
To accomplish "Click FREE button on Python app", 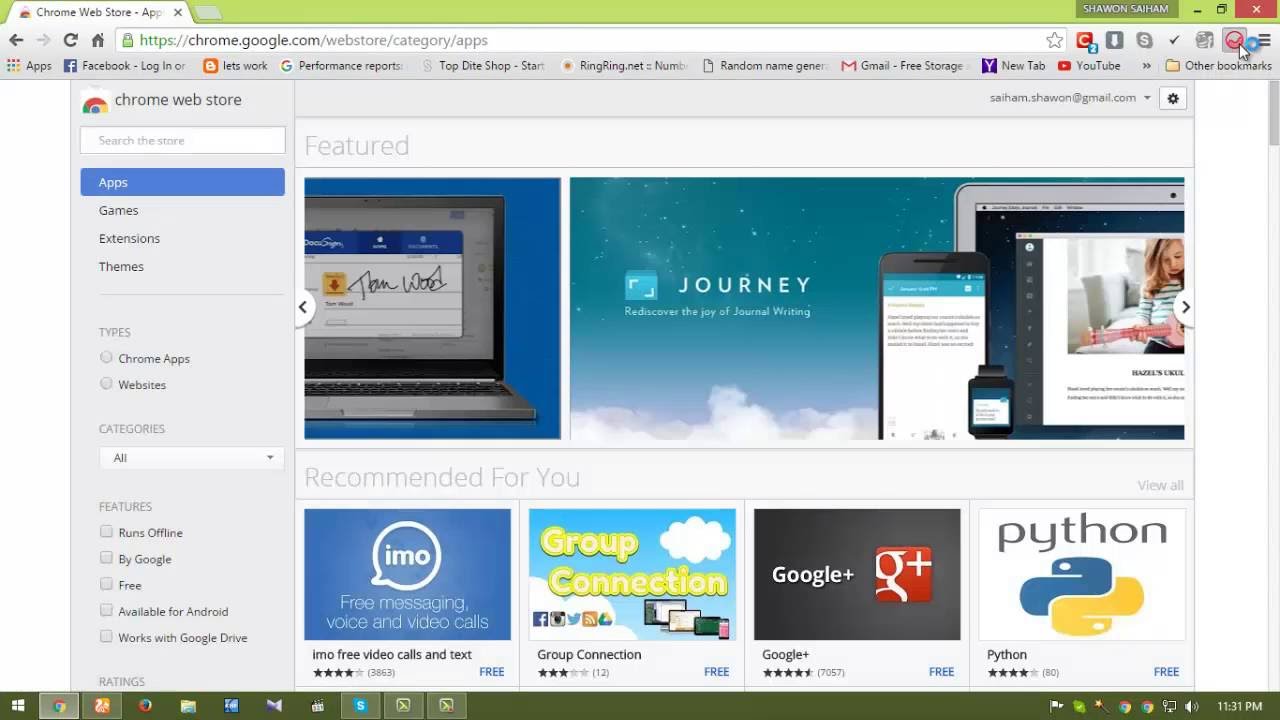I will coord(1166,672).
